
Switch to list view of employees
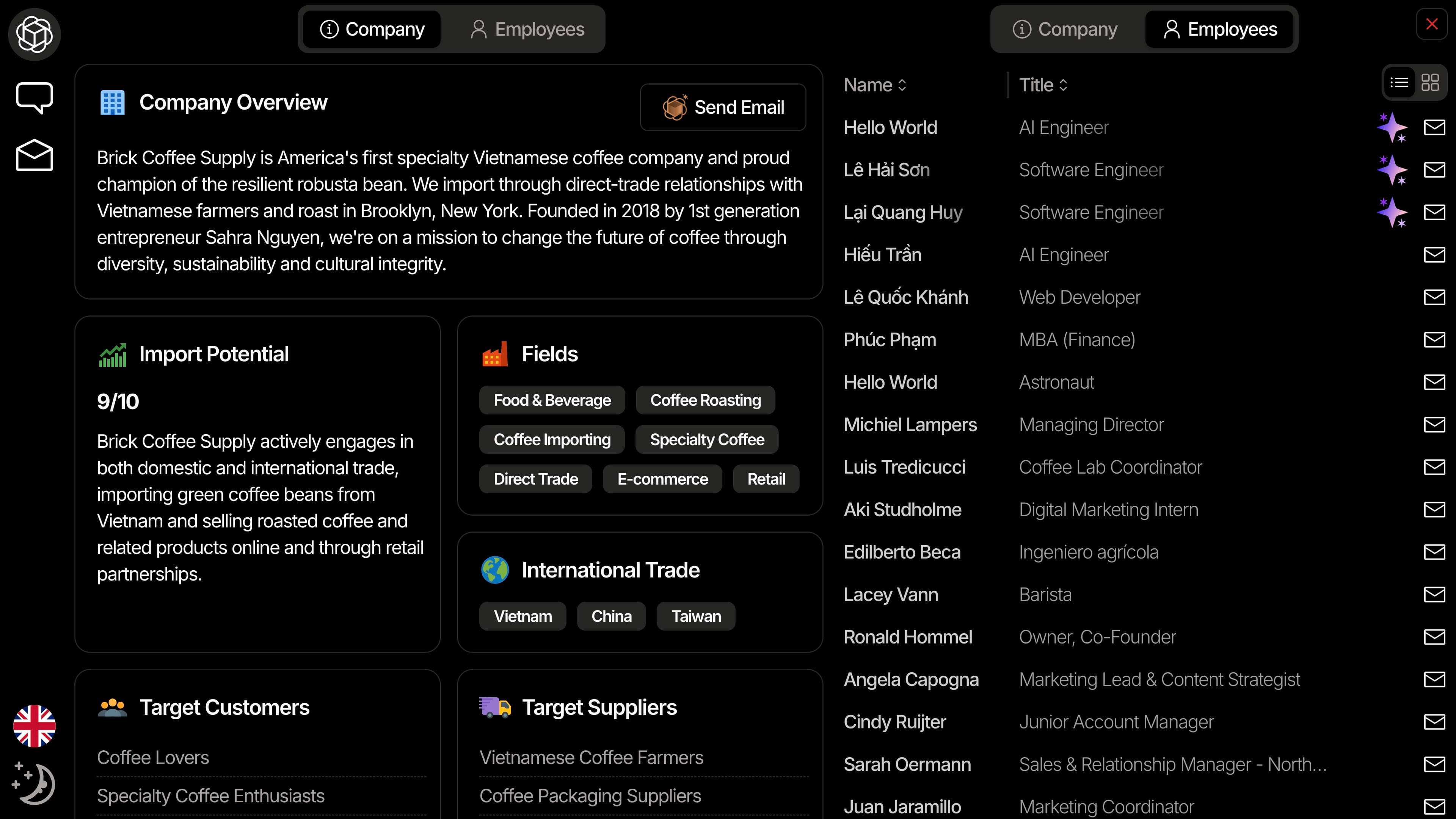pos(1400,83)
